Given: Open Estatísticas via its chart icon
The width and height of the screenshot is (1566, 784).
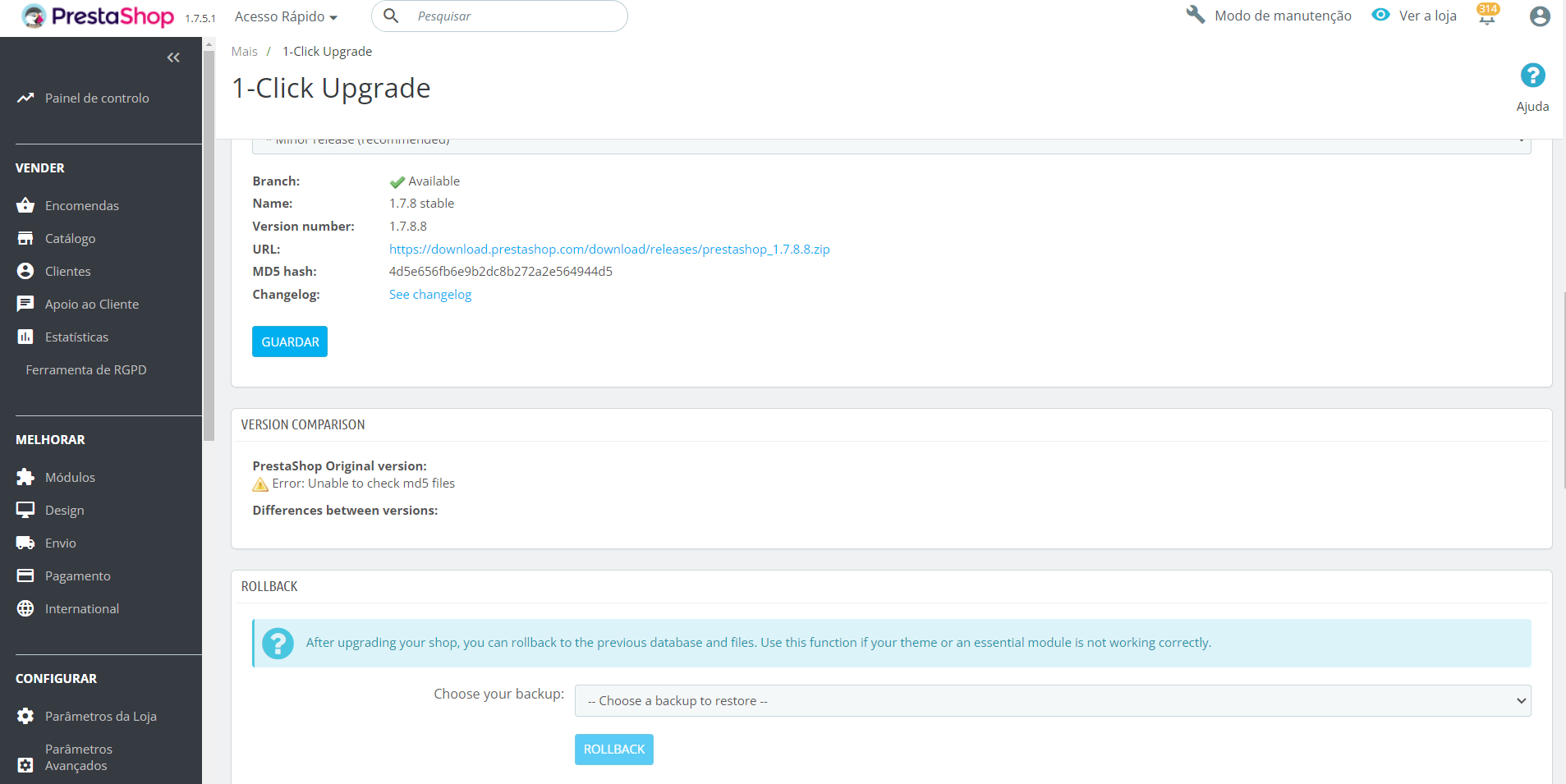Looking at the screenshot, I should [x=25, y=337].
